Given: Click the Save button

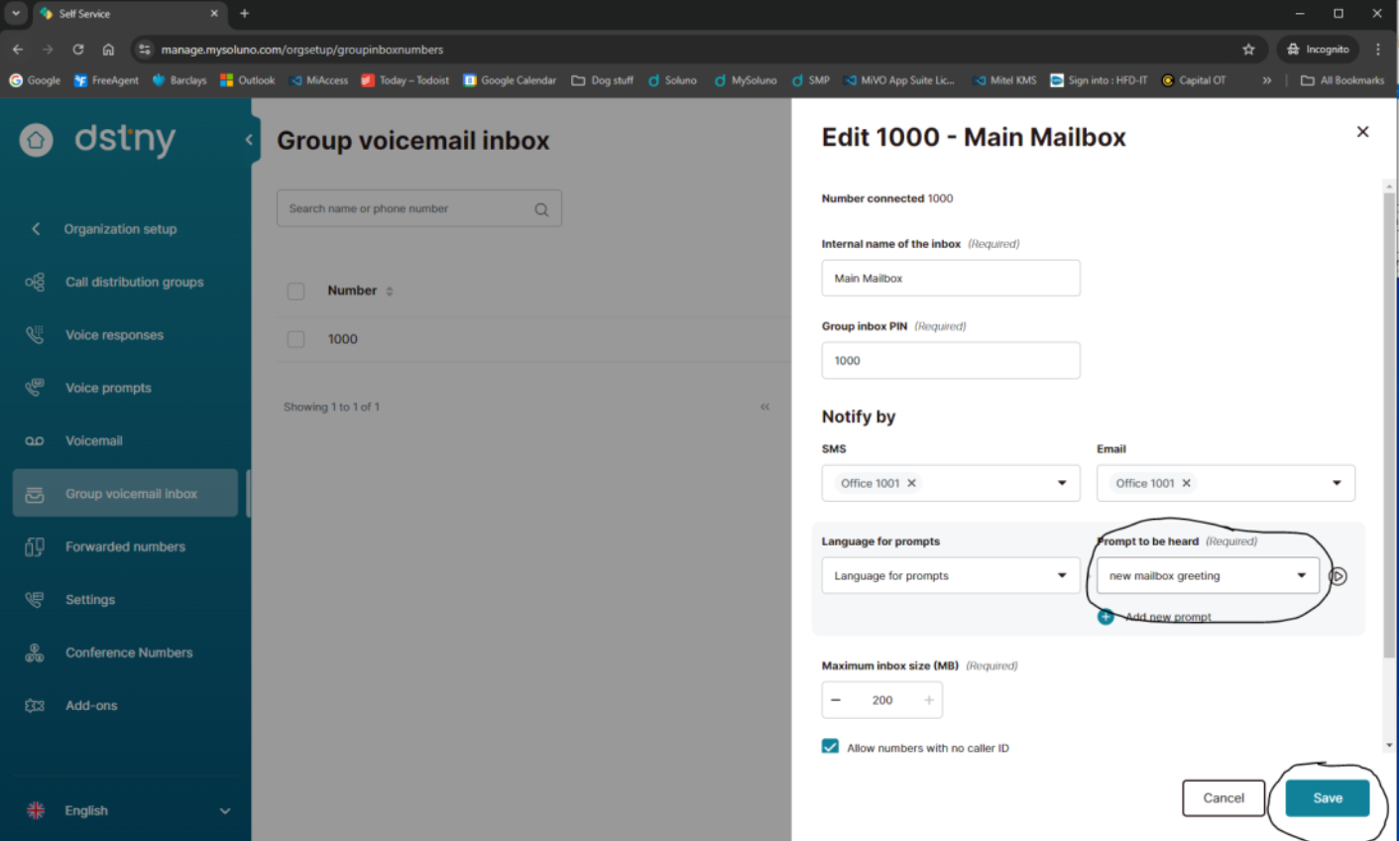Looking at the screenshot, I should click(x=1328, y=797).
